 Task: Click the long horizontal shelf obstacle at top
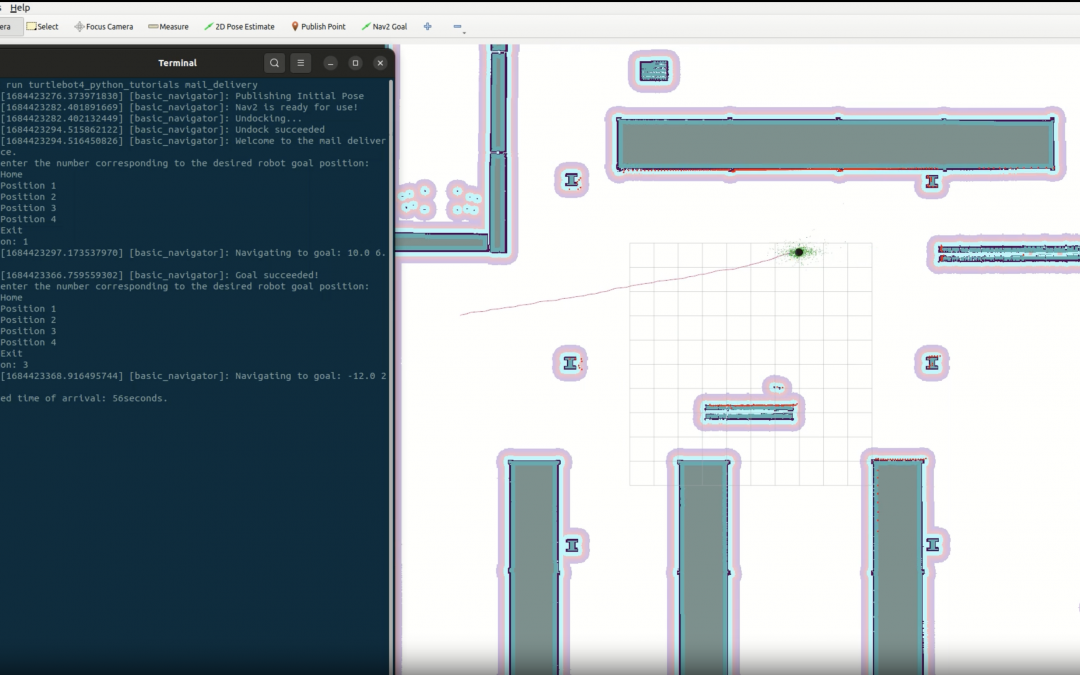[834, 143]
